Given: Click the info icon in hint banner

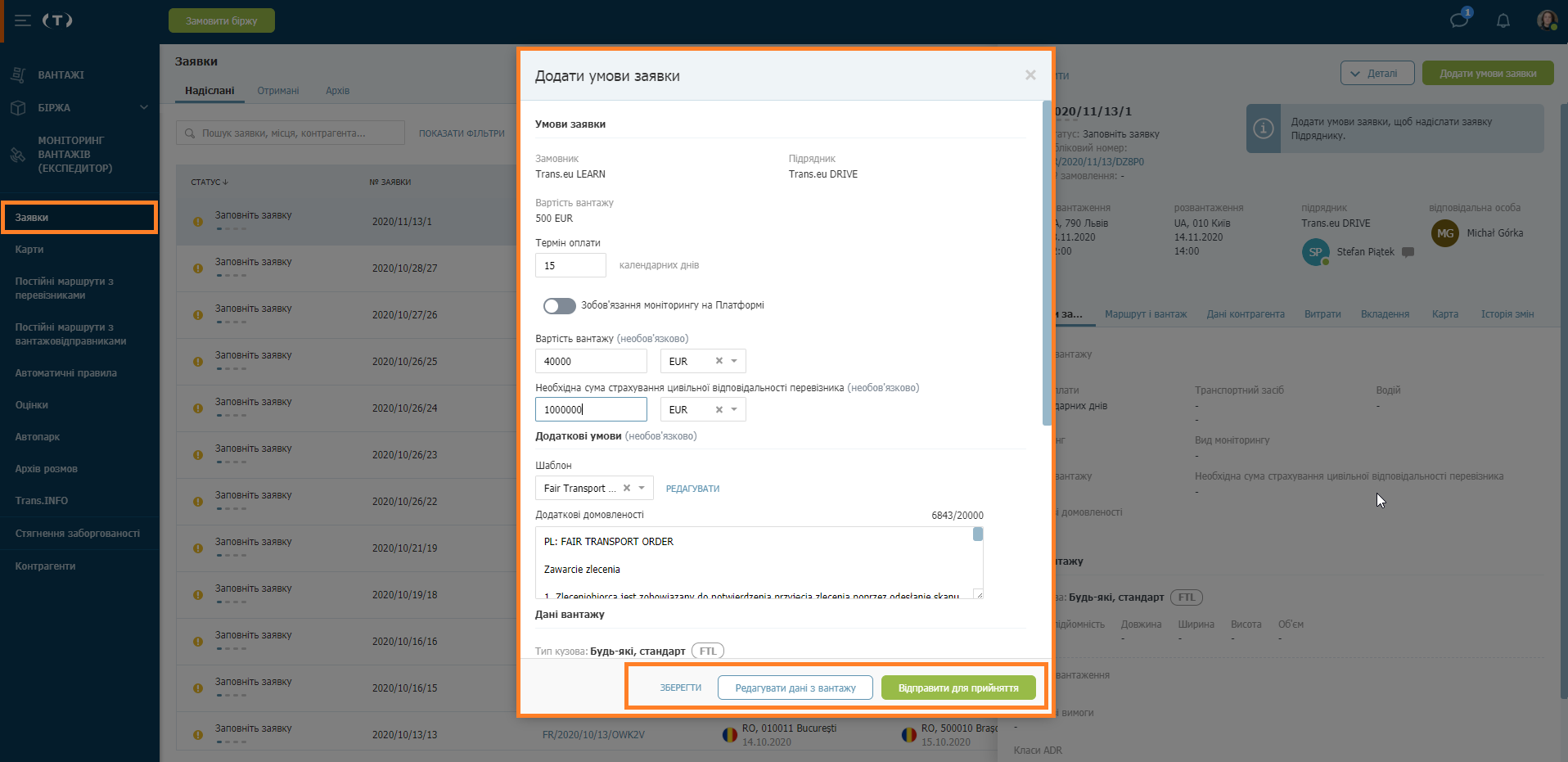Looking at the screenshot, I should tap(1264, 129).
